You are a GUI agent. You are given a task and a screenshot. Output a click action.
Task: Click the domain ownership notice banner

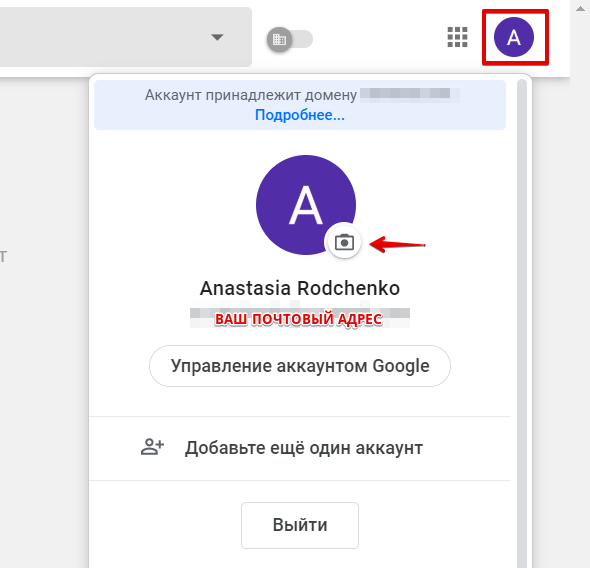[x=300, y=105]
